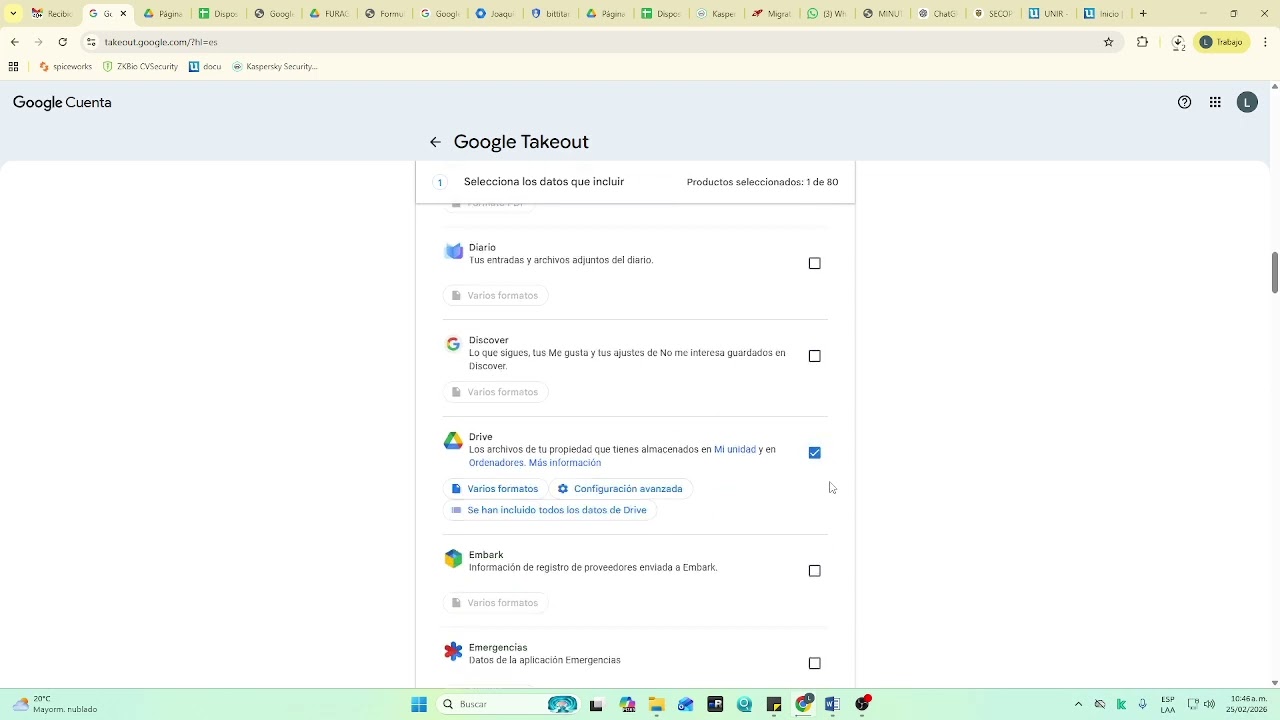This screenshot has height=720, width=1280.
Task: Open the docu bookmark
Action: pos(205,66)
